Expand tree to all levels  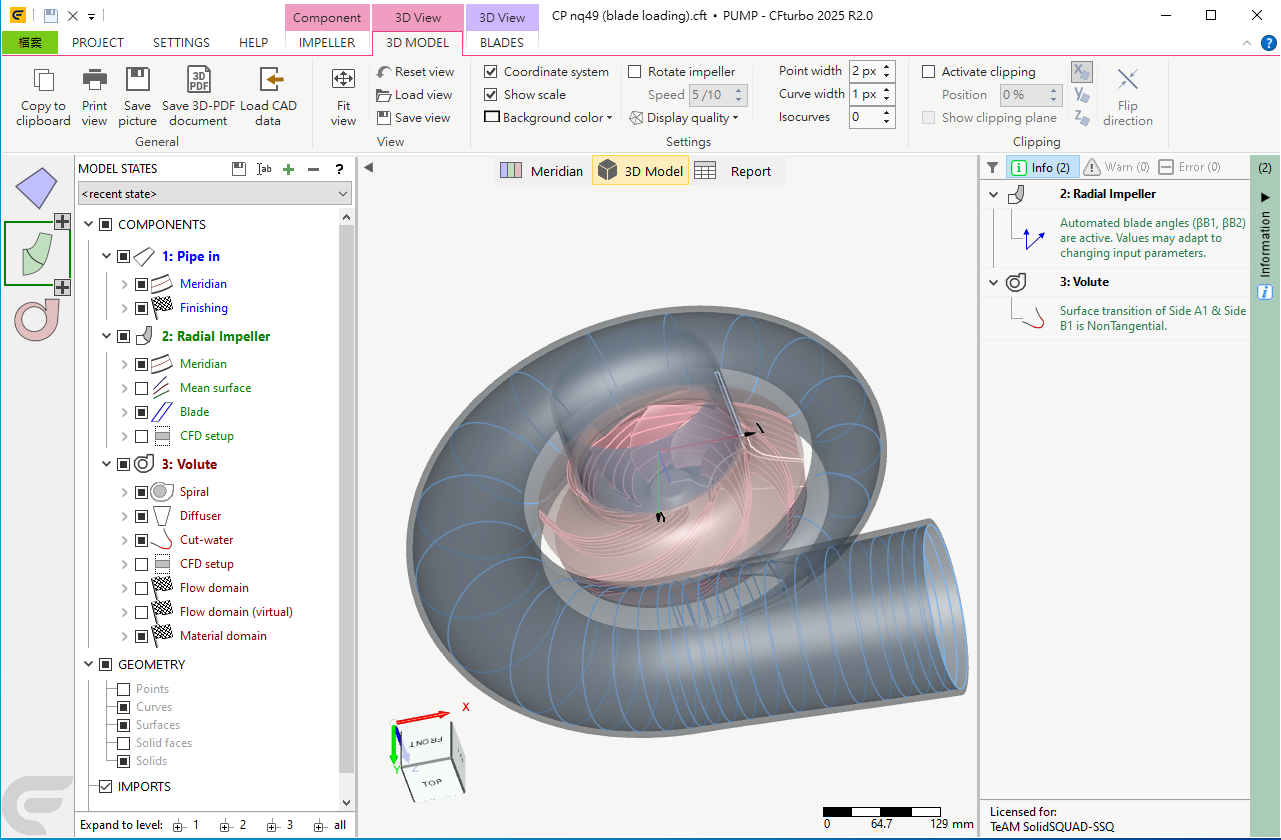click(330, 826)
